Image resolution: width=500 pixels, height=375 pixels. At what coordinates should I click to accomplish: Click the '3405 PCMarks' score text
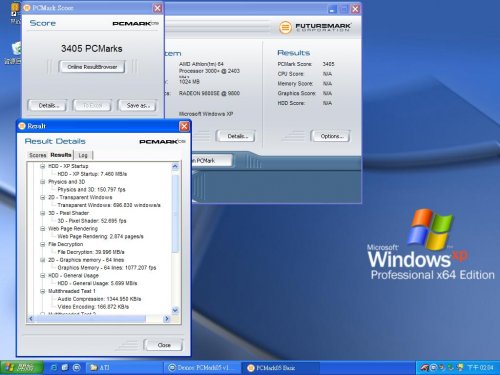92,49
